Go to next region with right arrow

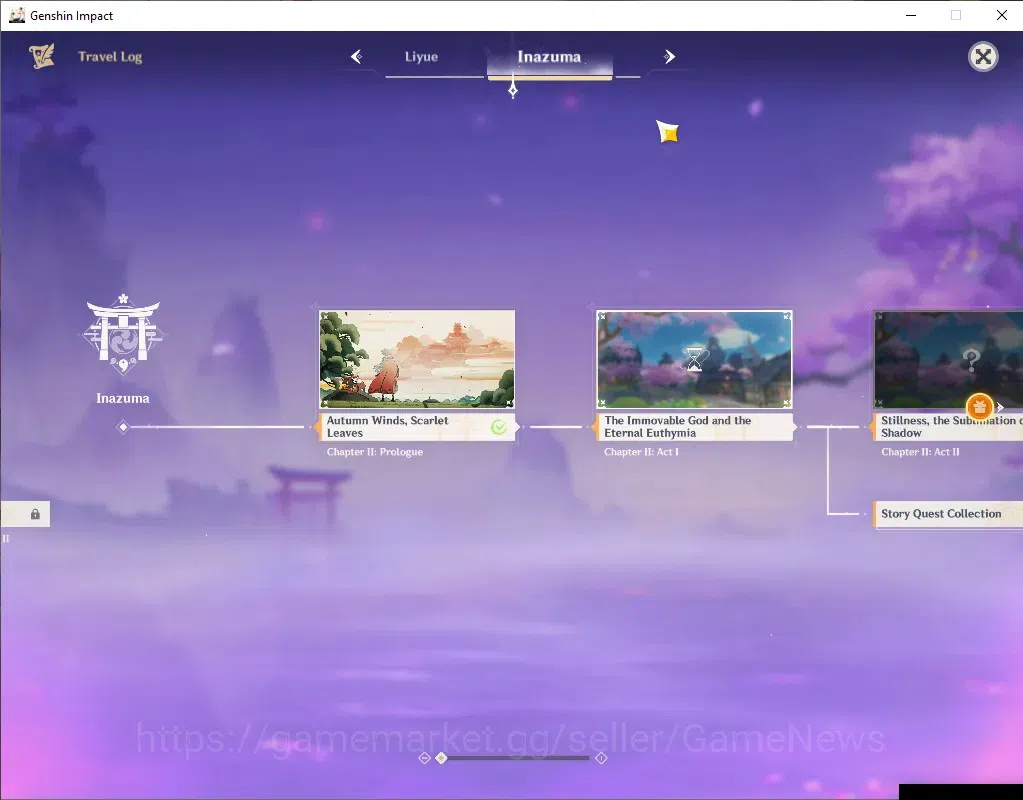click(x=669, y=57)
